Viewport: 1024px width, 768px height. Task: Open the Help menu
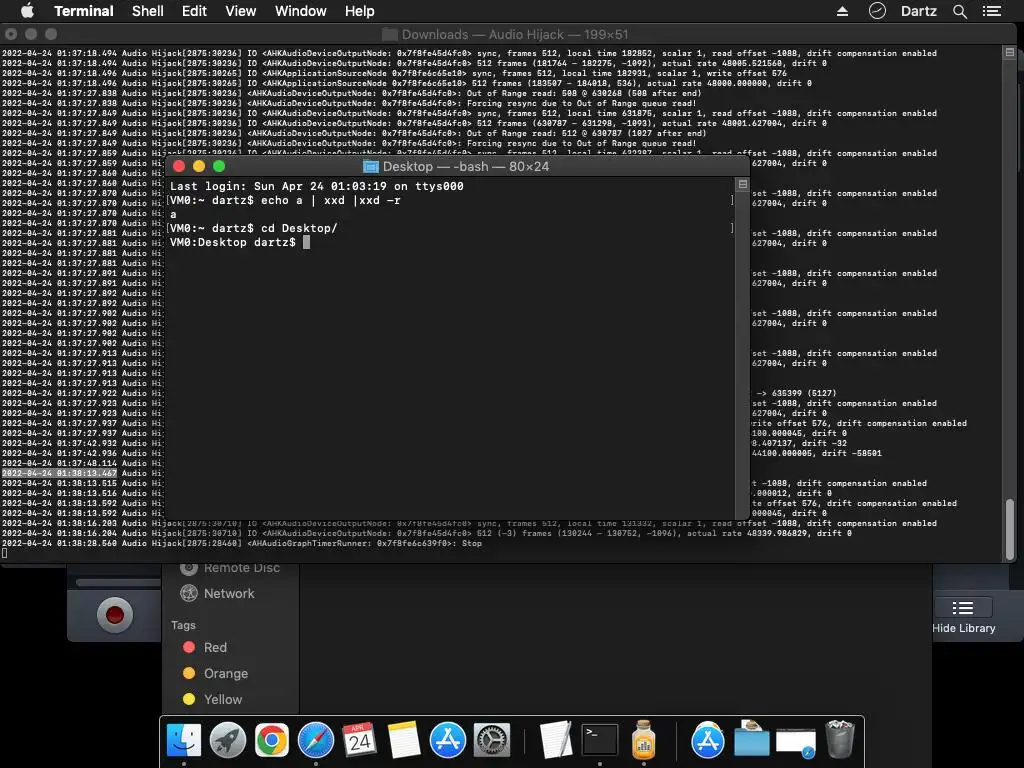[360, 11]
